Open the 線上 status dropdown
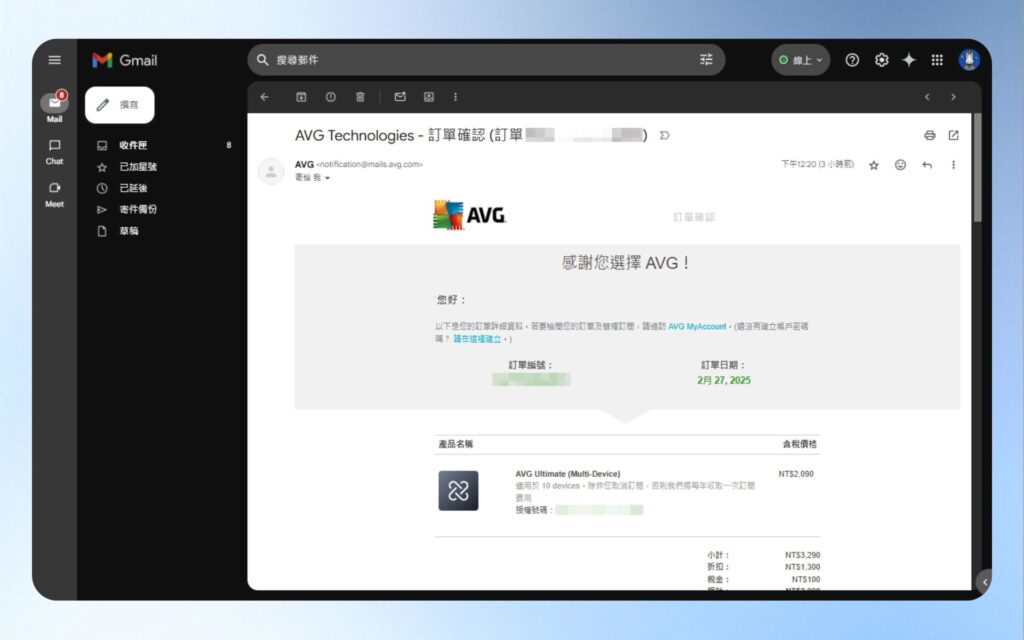The height and width of the screenshot is (640, 1024). [801, 60]
